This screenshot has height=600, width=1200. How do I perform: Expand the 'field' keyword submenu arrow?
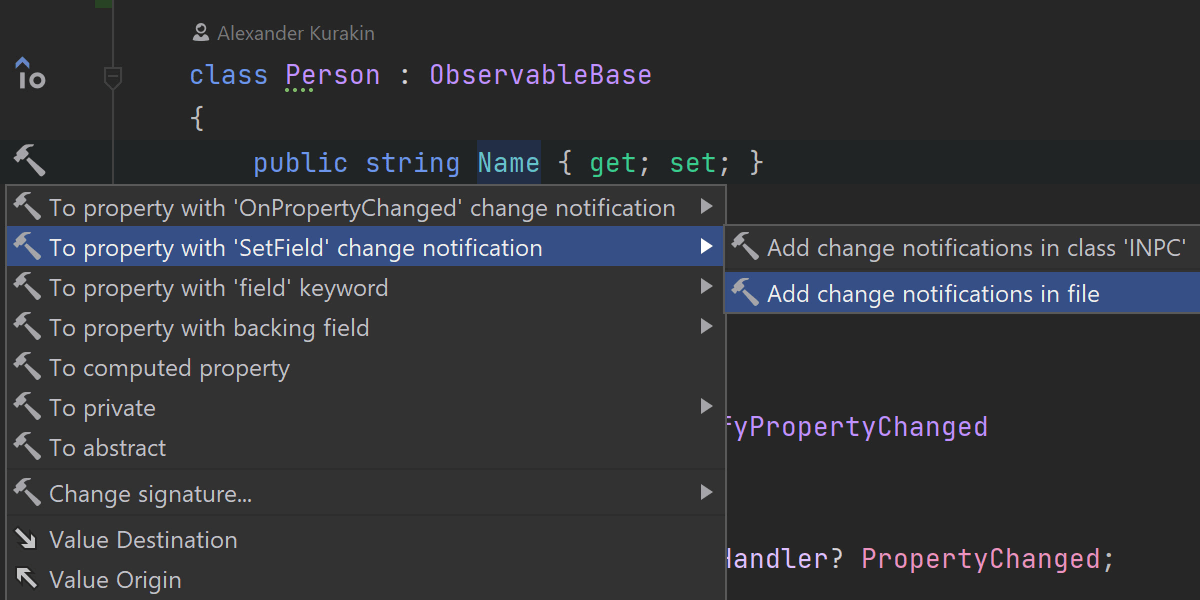pos(706,287)
